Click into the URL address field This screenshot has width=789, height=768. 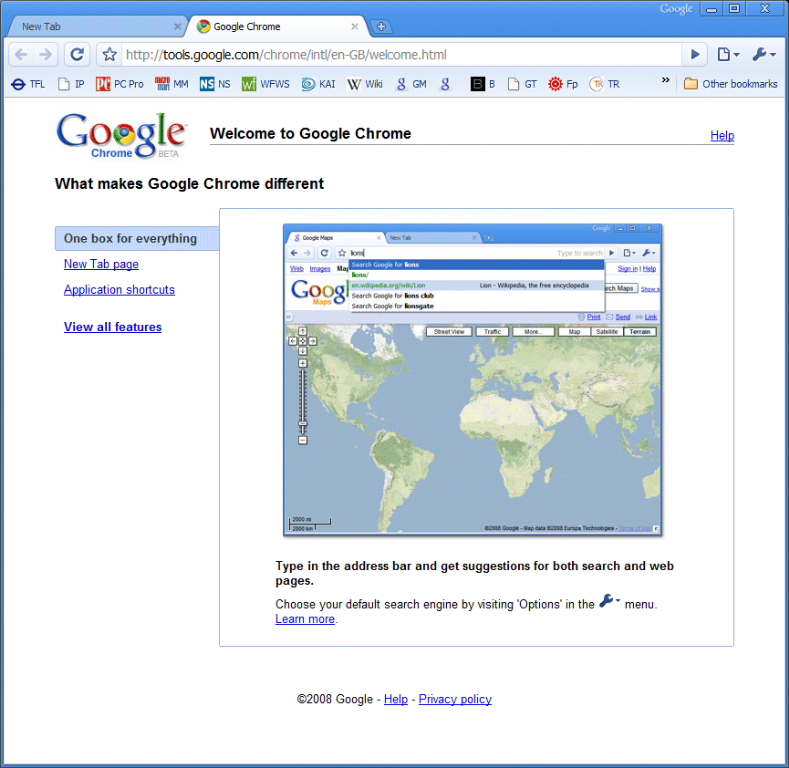click(x=400, y=54)
